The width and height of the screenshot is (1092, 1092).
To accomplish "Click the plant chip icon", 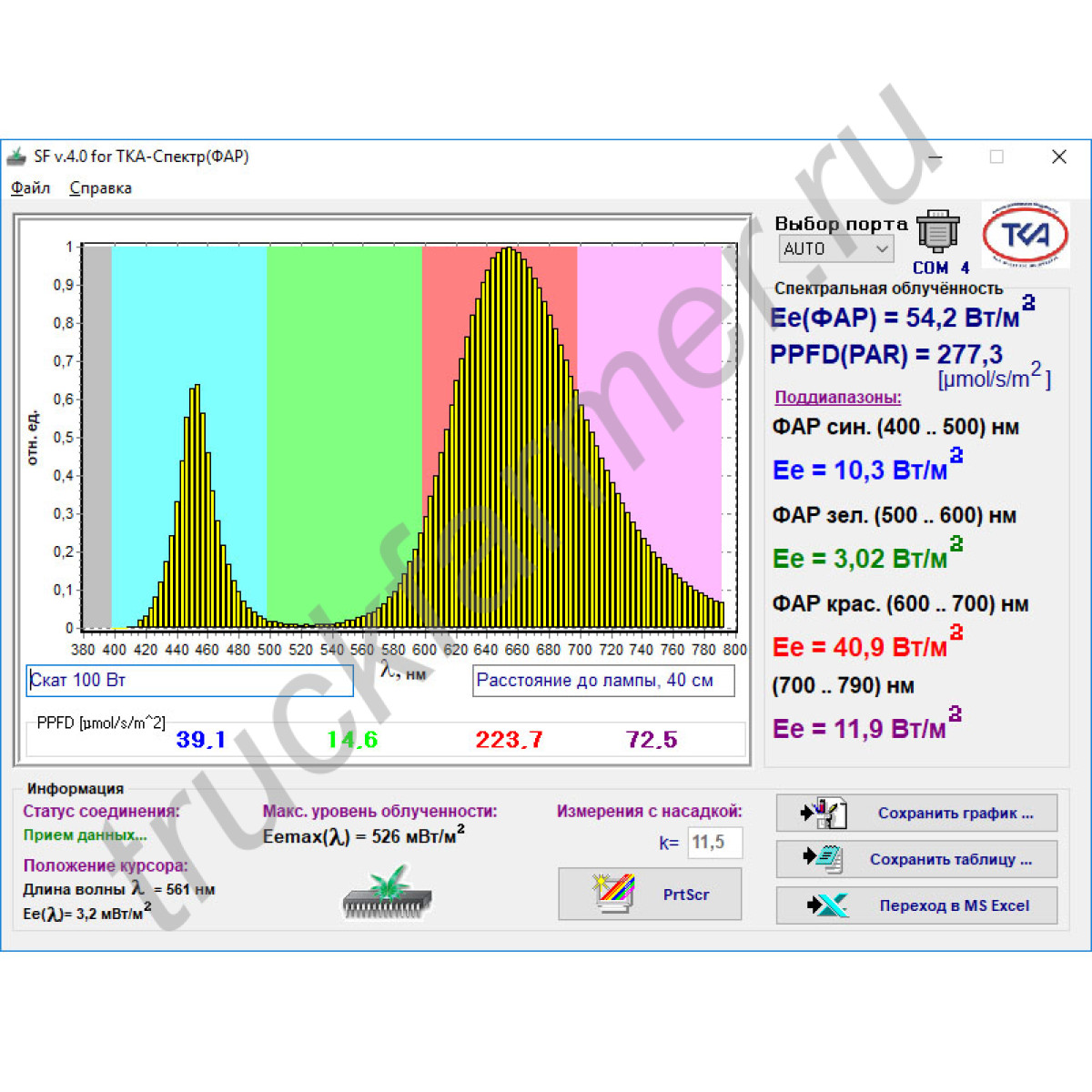I will [388, 893].
